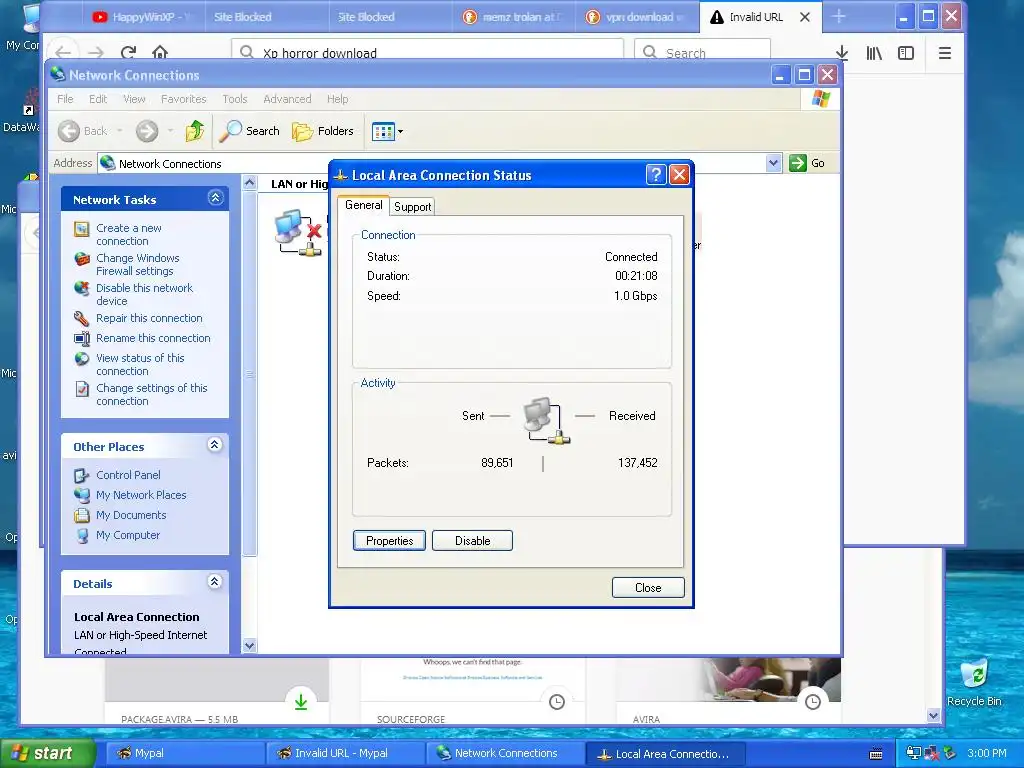The image size is (1024, 768).
Task: Click the browser URL bar
Action: click(428, 53)
